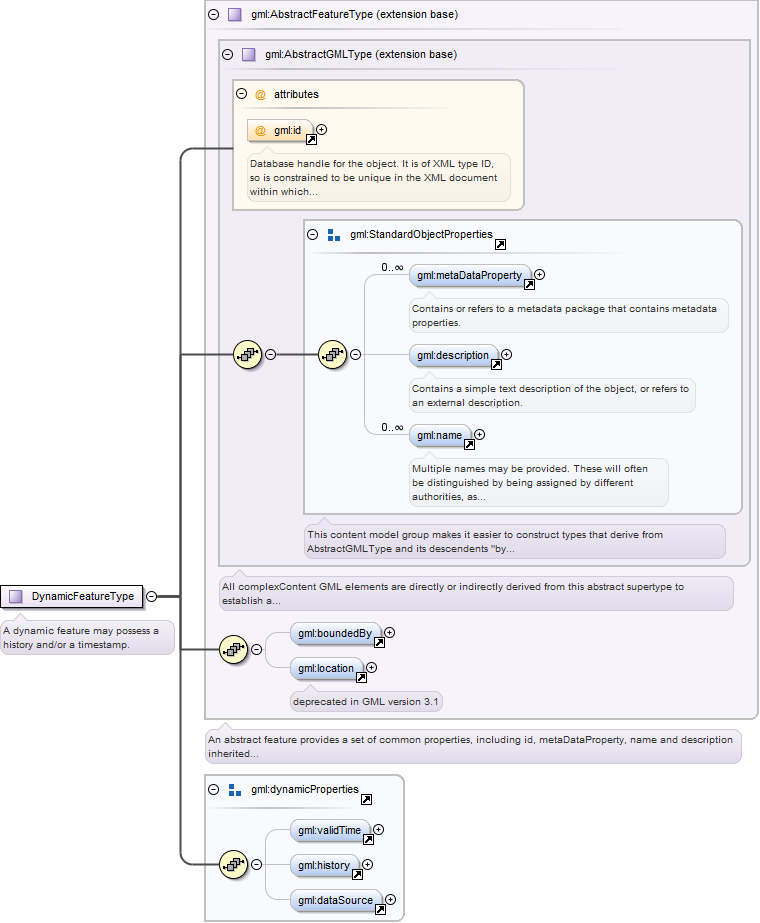The height and width of the screenshot is (923, 760).
Task: Click sequence compositor icon inside StandardObjectProperties
Action: tap(333, 354)
